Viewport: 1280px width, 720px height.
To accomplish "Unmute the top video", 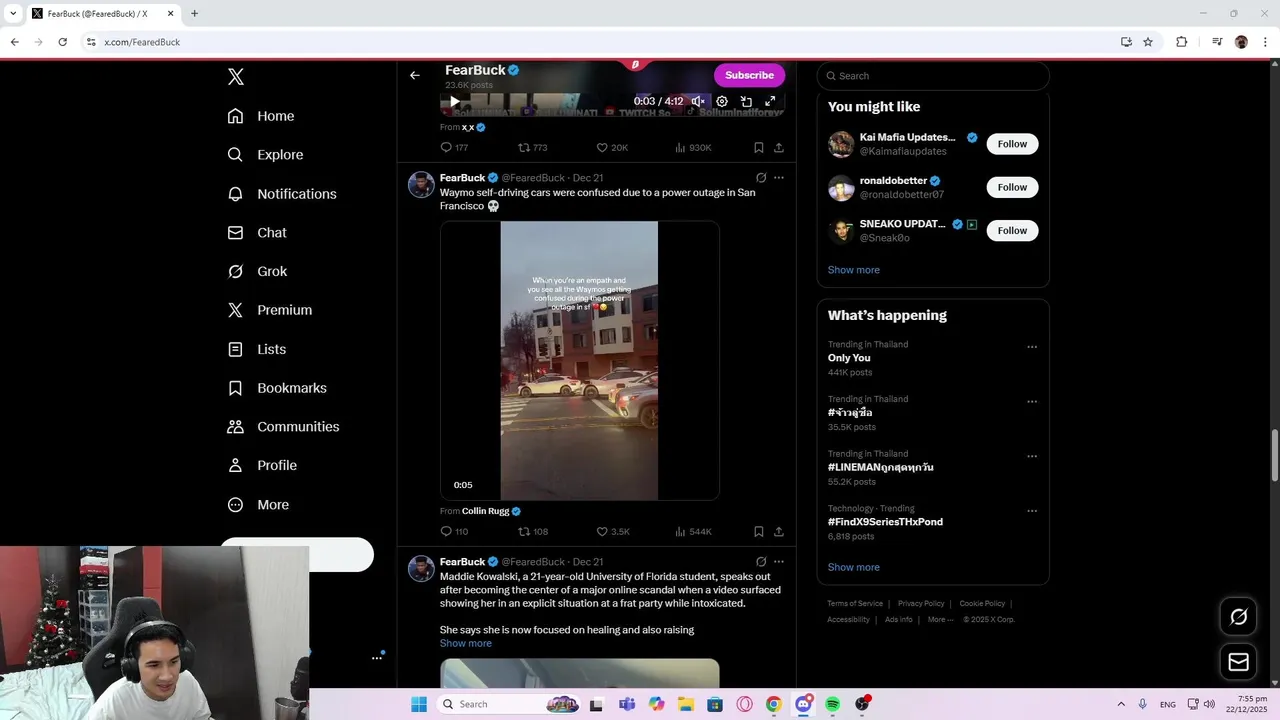I will coord(698,101).
